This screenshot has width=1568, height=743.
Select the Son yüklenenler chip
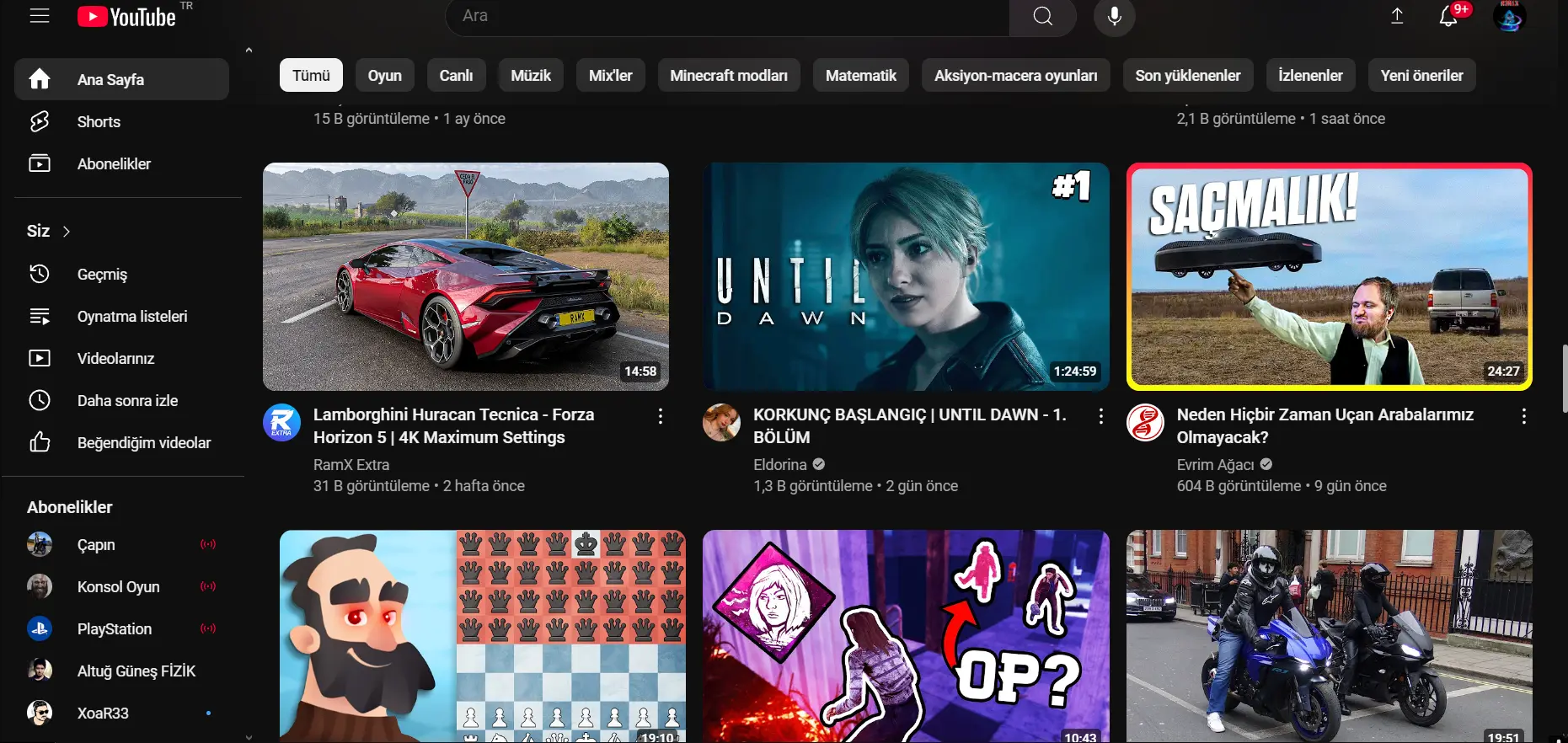point(1188,75)
